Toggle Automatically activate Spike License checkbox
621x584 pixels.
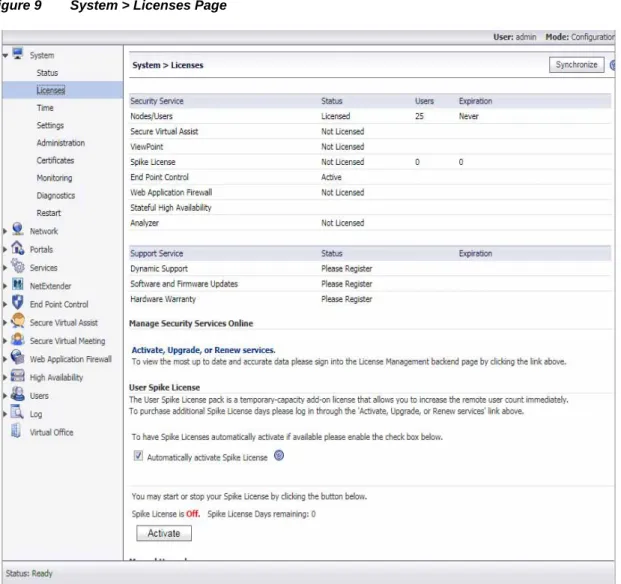pos(138,456)
